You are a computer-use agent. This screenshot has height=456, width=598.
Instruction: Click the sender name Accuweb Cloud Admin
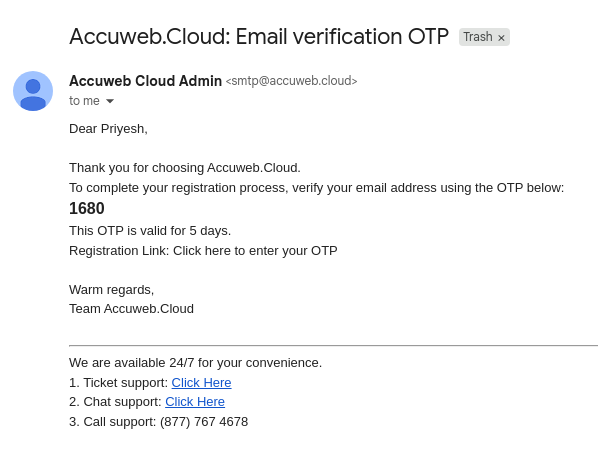pyautogui.click(x=145, y=81)
